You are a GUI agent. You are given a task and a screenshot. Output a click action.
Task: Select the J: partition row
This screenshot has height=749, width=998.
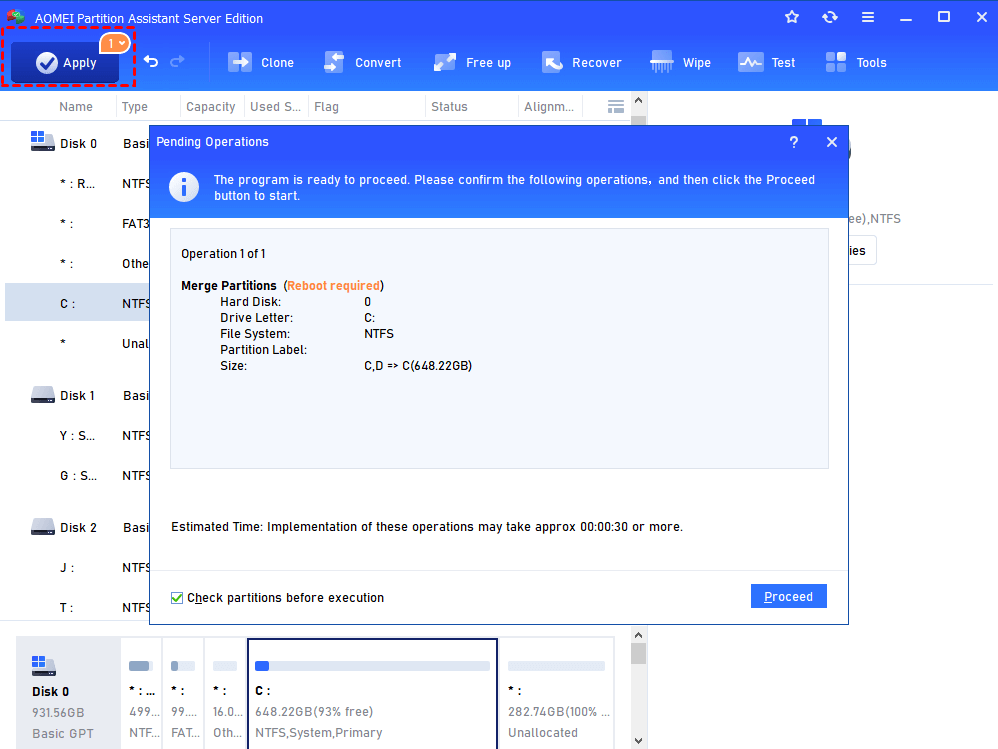(78, 567)
